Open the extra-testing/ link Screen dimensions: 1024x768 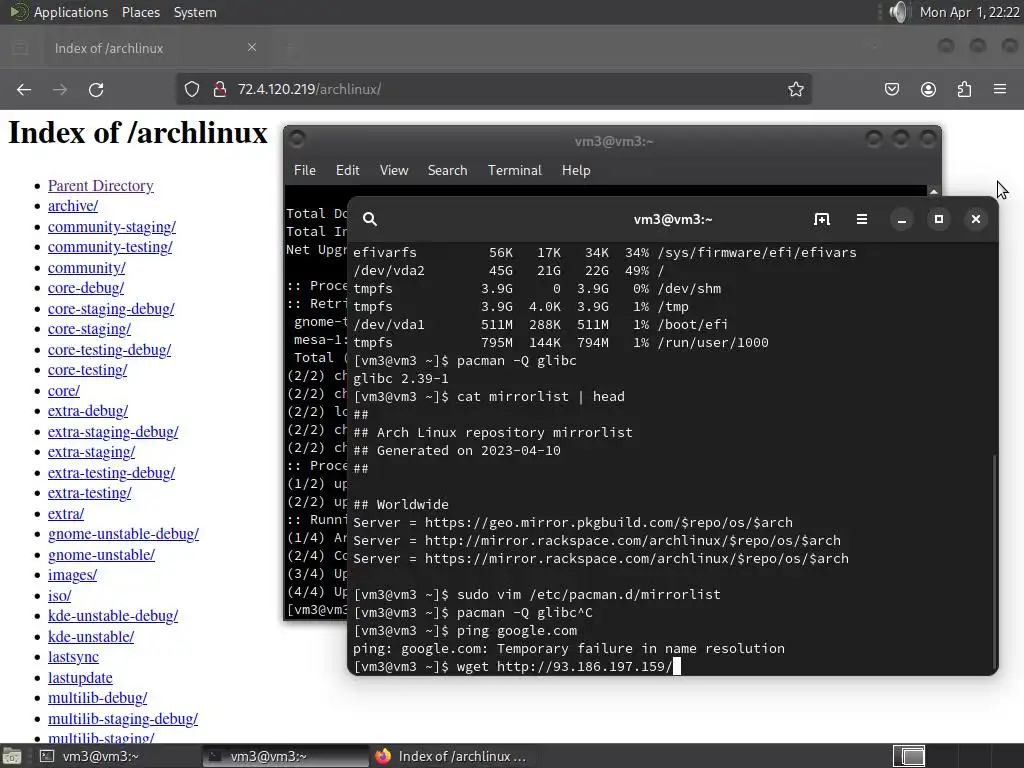(x=89, y=494)
